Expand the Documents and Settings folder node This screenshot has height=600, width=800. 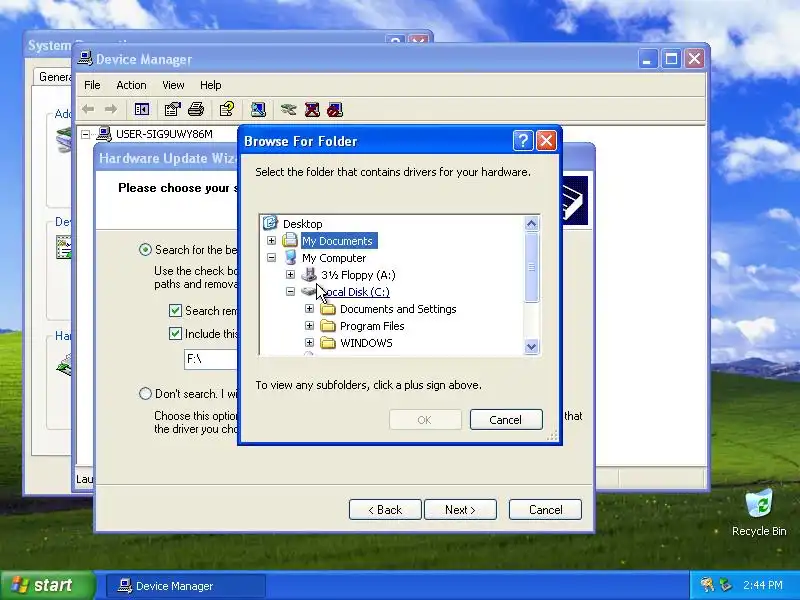(x=309, y=309)
